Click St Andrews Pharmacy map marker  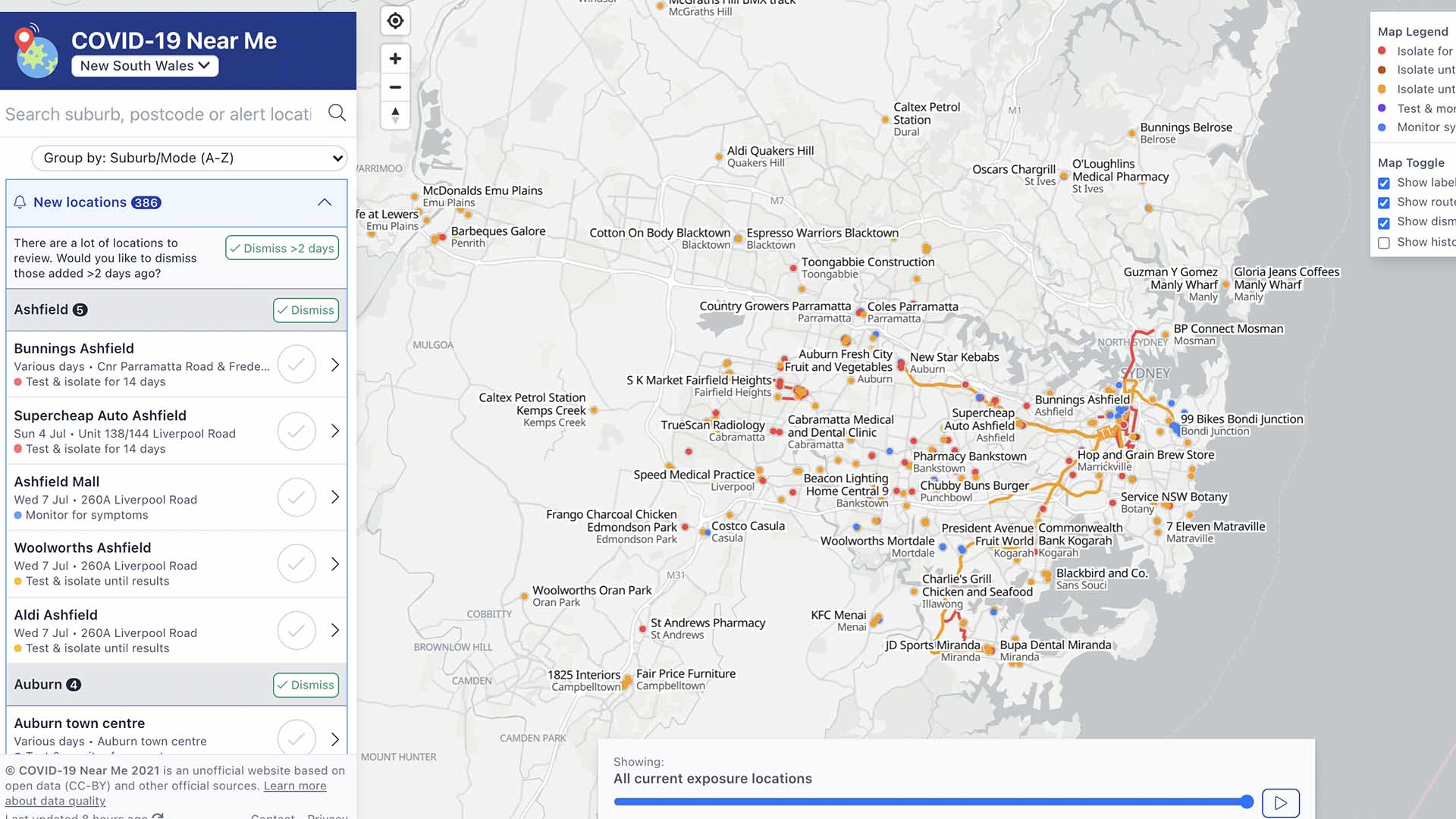642,629
